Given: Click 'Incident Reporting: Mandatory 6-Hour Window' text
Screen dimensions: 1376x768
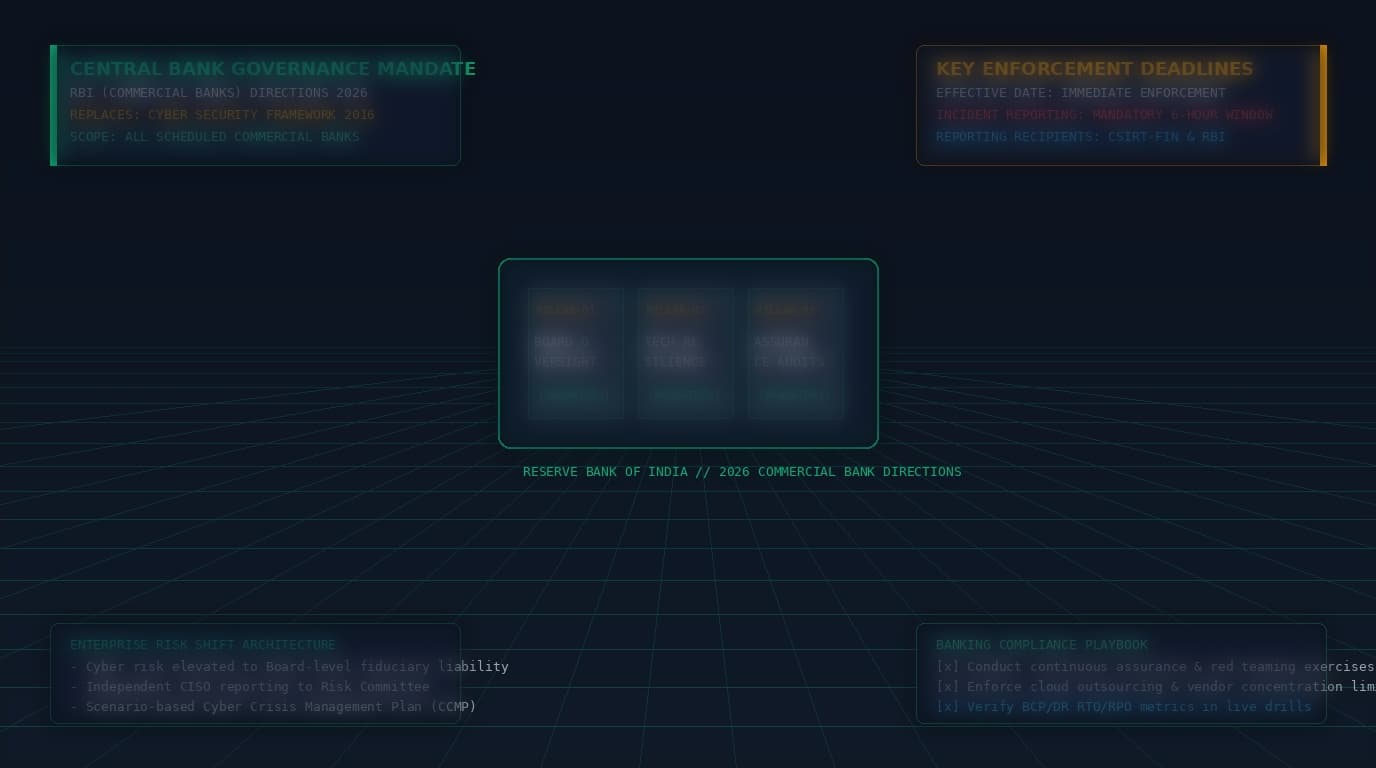Looking at the screenshot, I should tap(1104, 115).
